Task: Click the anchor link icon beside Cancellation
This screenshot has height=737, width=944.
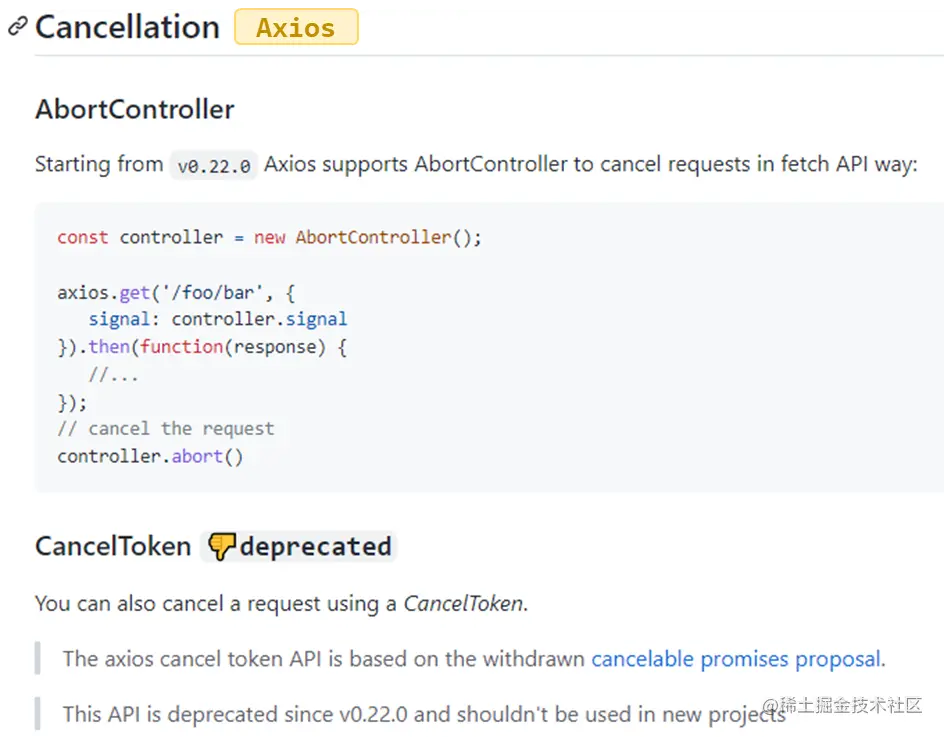Action: point(17,26)
